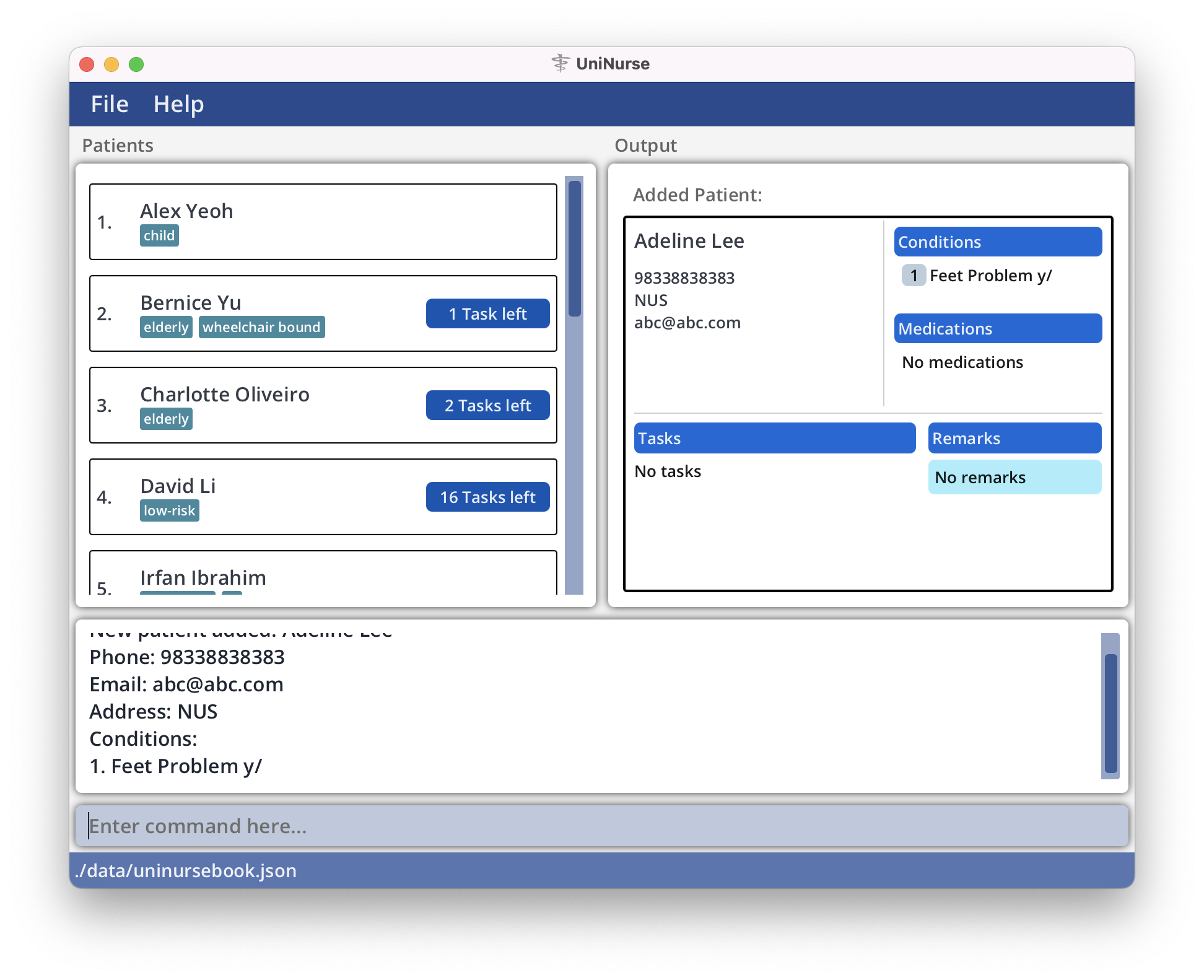Click the result display scrollbar thumb

(1110, 712)
